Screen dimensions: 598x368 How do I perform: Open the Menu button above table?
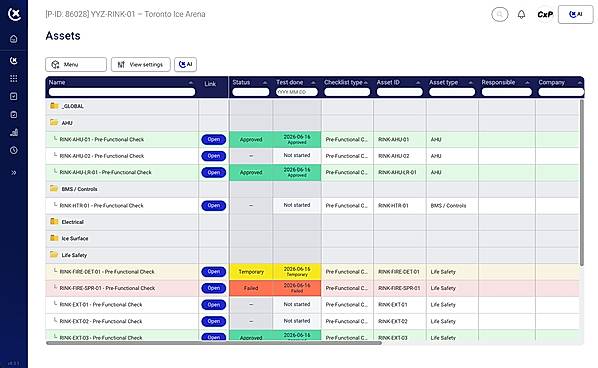tap(76, 64)
